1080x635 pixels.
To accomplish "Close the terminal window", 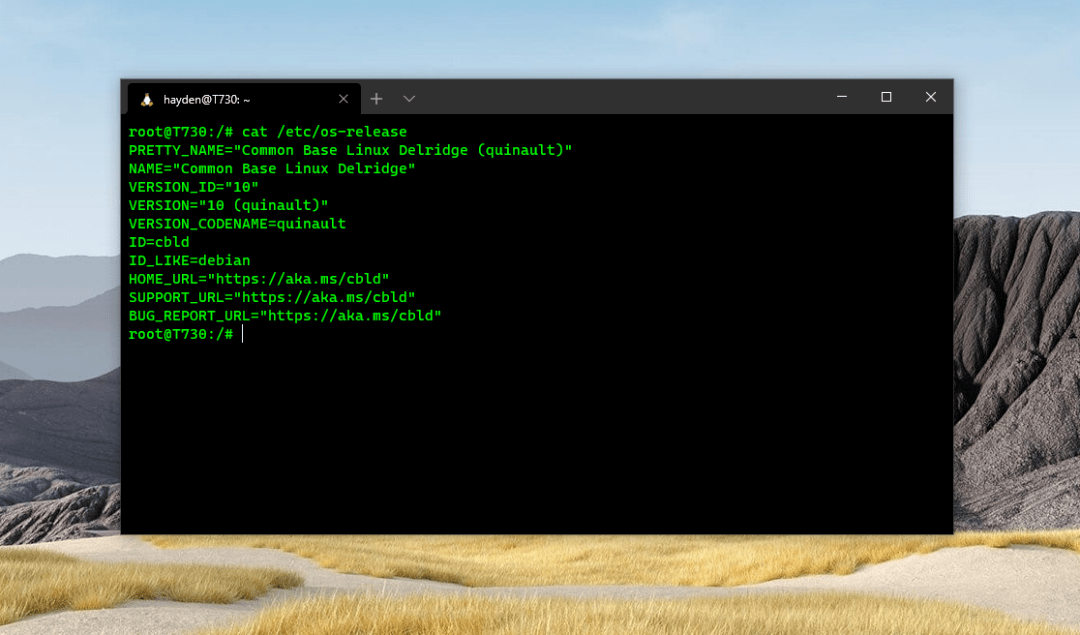I will coord(931,97).
